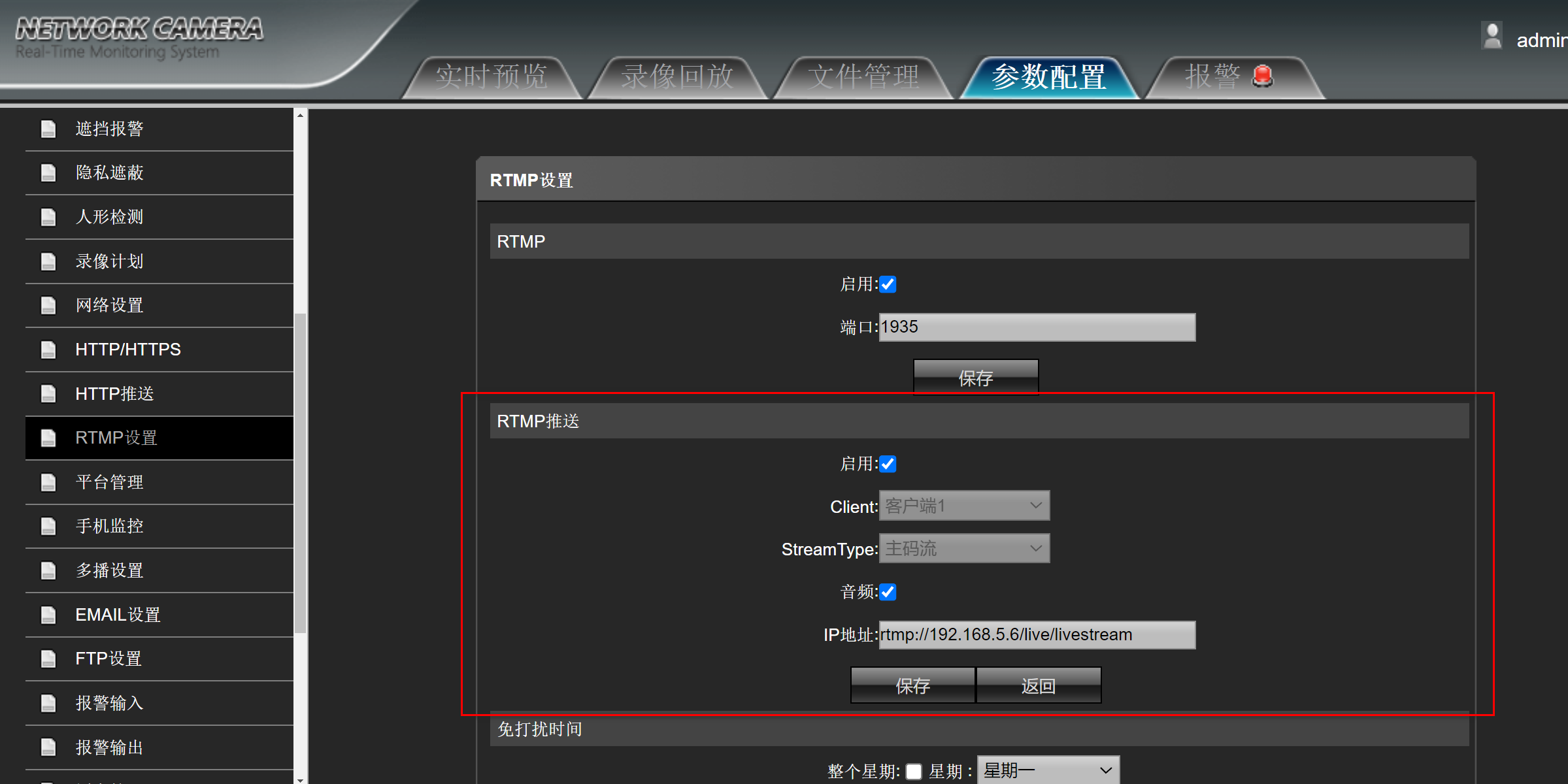Toggle the RTMP推送 启用 checkbox
Image resolution: width=1568 pixels, height=784 pixels.
click(x=888, y=464)
